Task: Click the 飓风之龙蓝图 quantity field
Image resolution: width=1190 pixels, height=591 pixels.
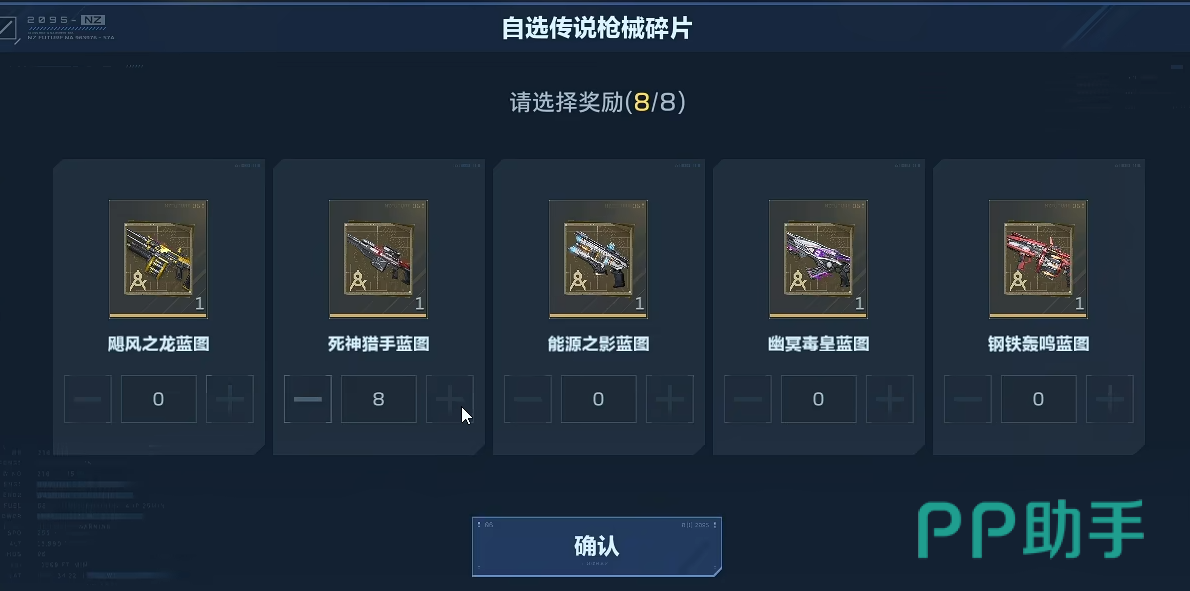Action: click(159, 399)
